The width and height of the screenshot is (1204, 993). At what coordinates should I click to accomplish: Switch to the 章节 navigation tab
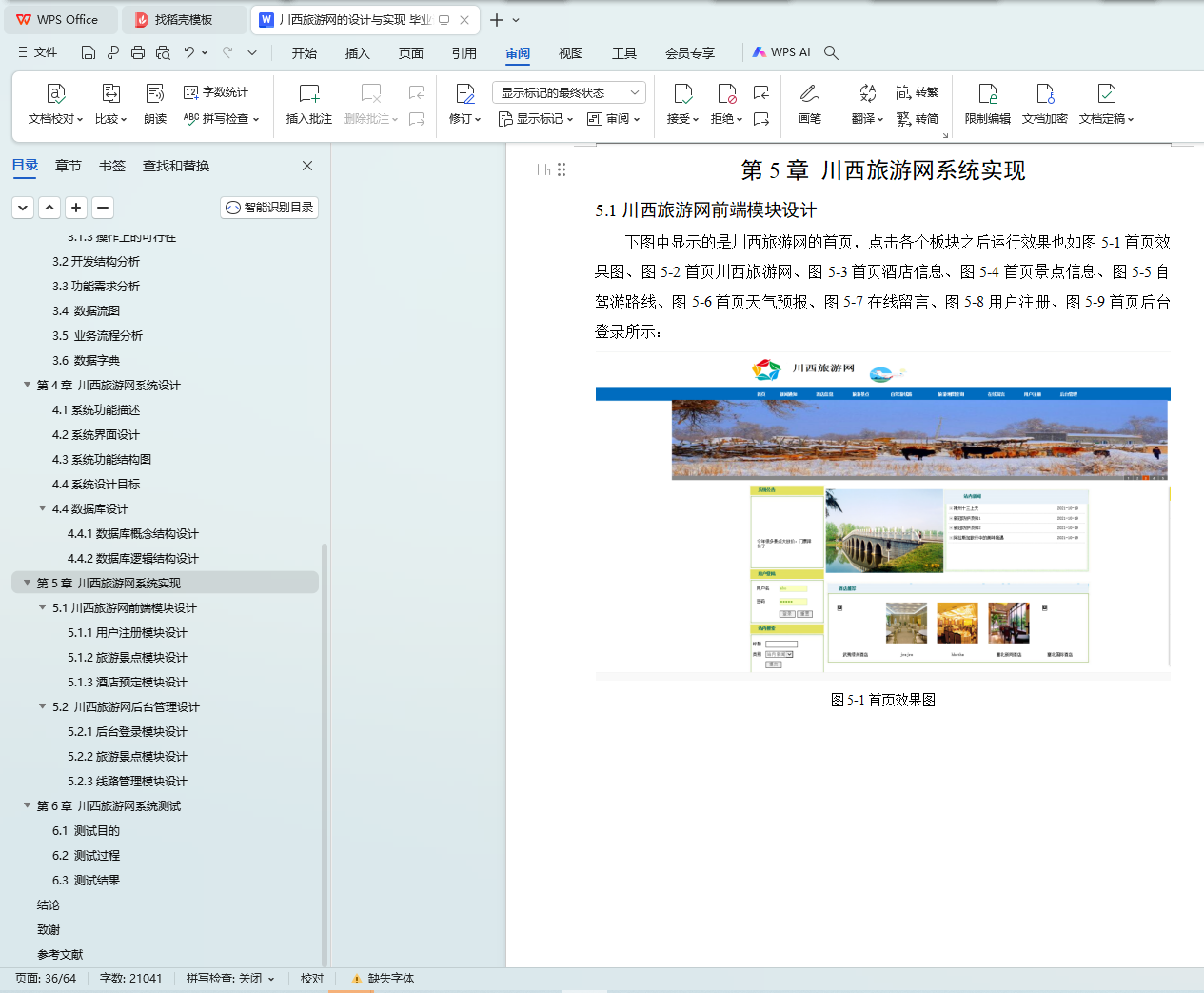pos(69,166)
